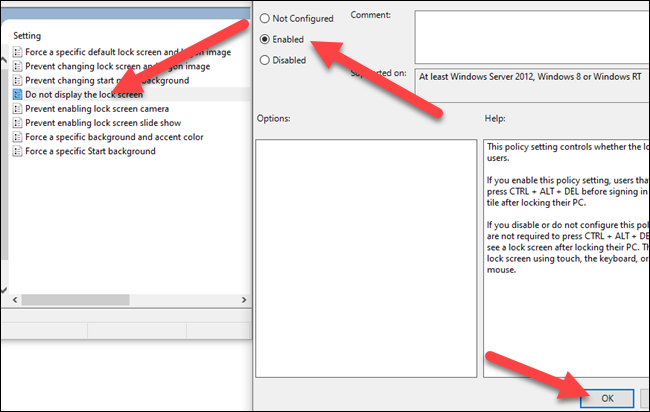Click the 'Force a specific Start background' policy icon
This screenshot has width=650, height=412.
point(18,150)
